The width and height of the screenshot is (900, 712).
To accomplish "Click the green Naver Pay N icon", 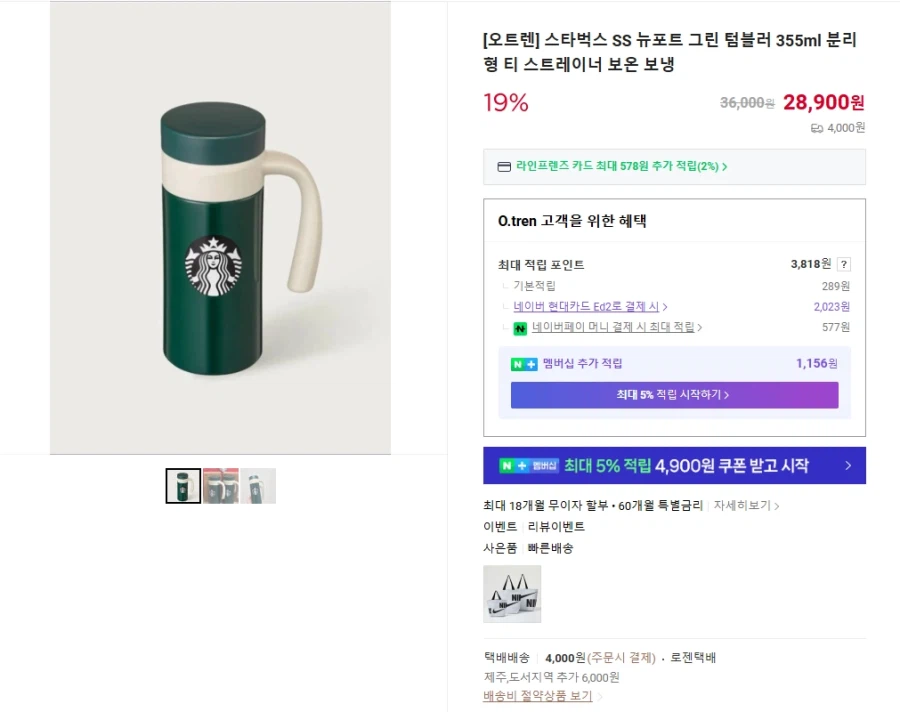I will tap(520, 327).
